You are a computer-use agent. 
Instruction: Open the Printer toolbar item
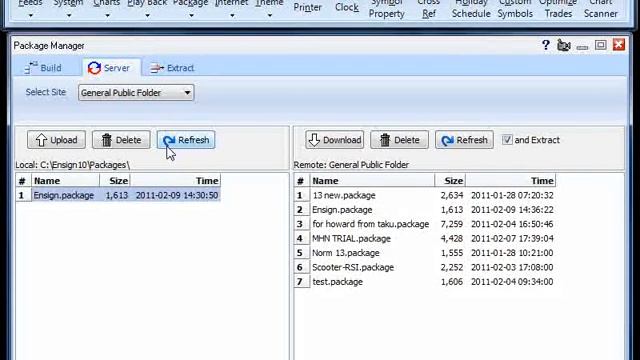click(308, 7)
